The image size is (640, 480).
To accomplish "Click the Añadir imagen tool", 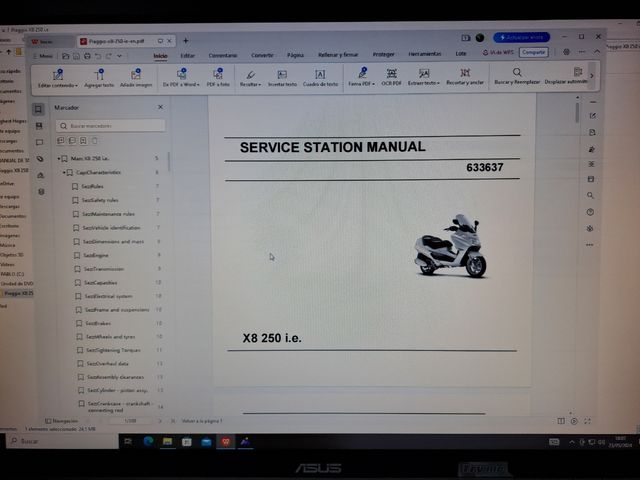I will 136,78.
